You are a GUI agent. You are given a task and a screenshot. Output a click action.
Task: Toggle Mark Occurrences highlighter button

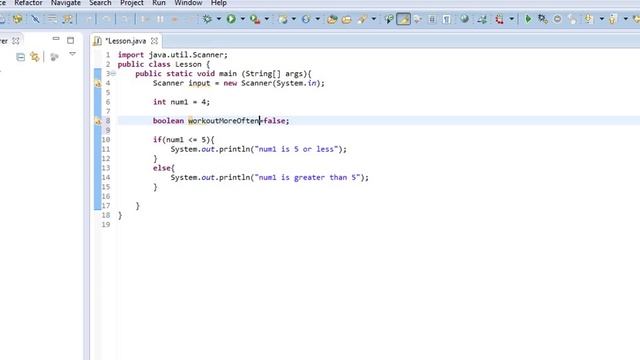point(403,19)
